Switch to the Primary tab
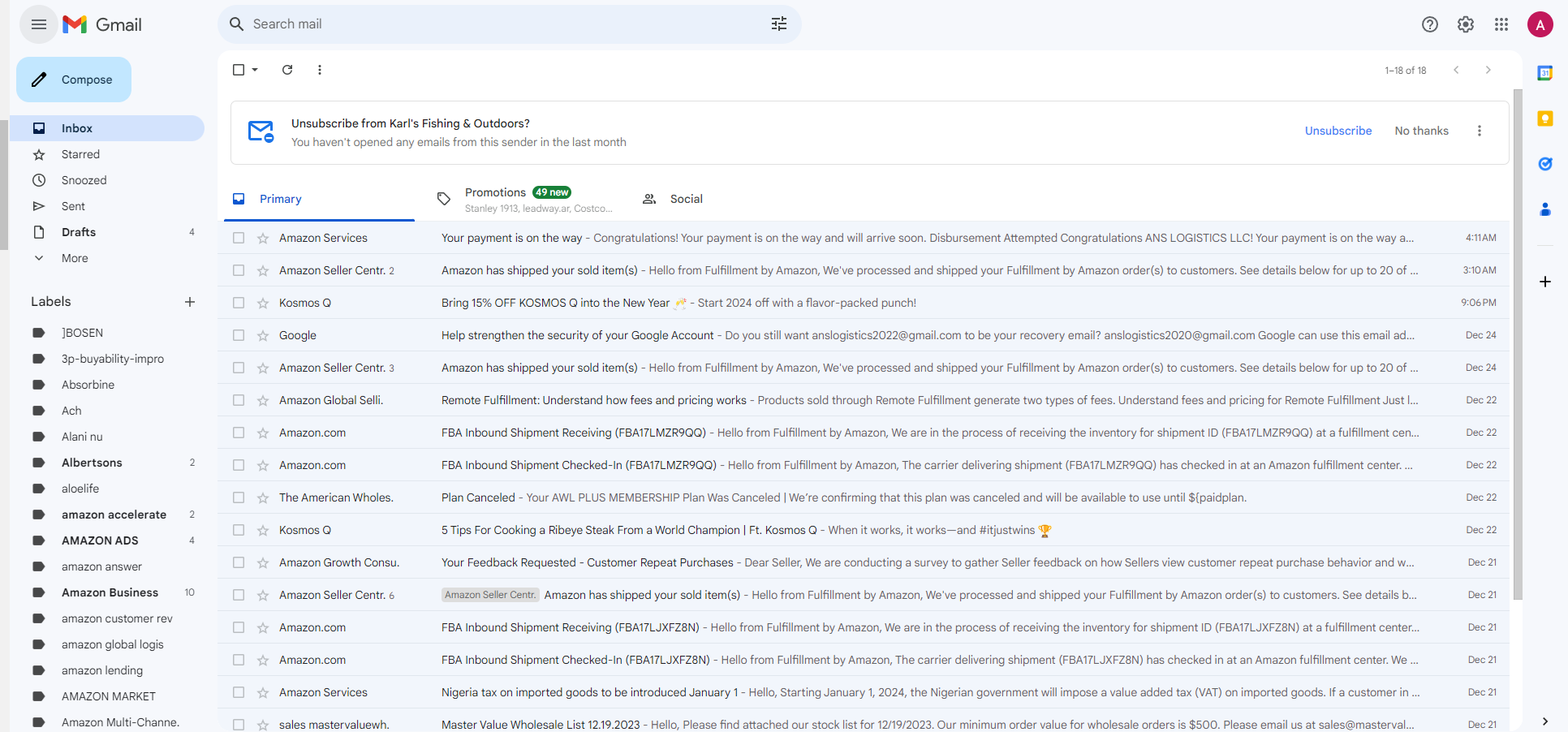 point(319,199)
